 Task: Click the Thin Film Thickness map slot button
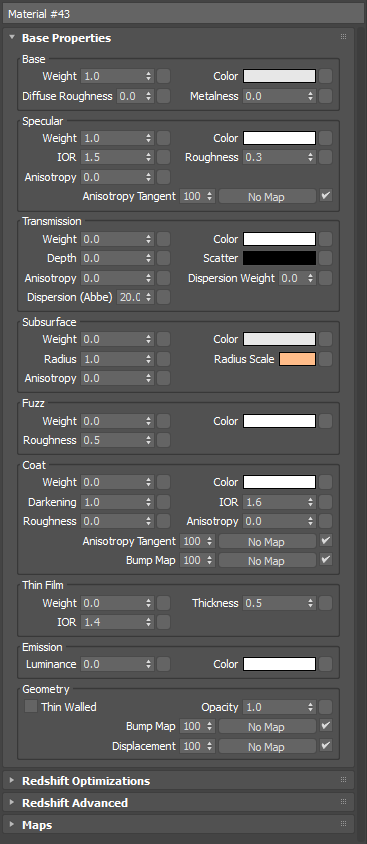point(325,603)
